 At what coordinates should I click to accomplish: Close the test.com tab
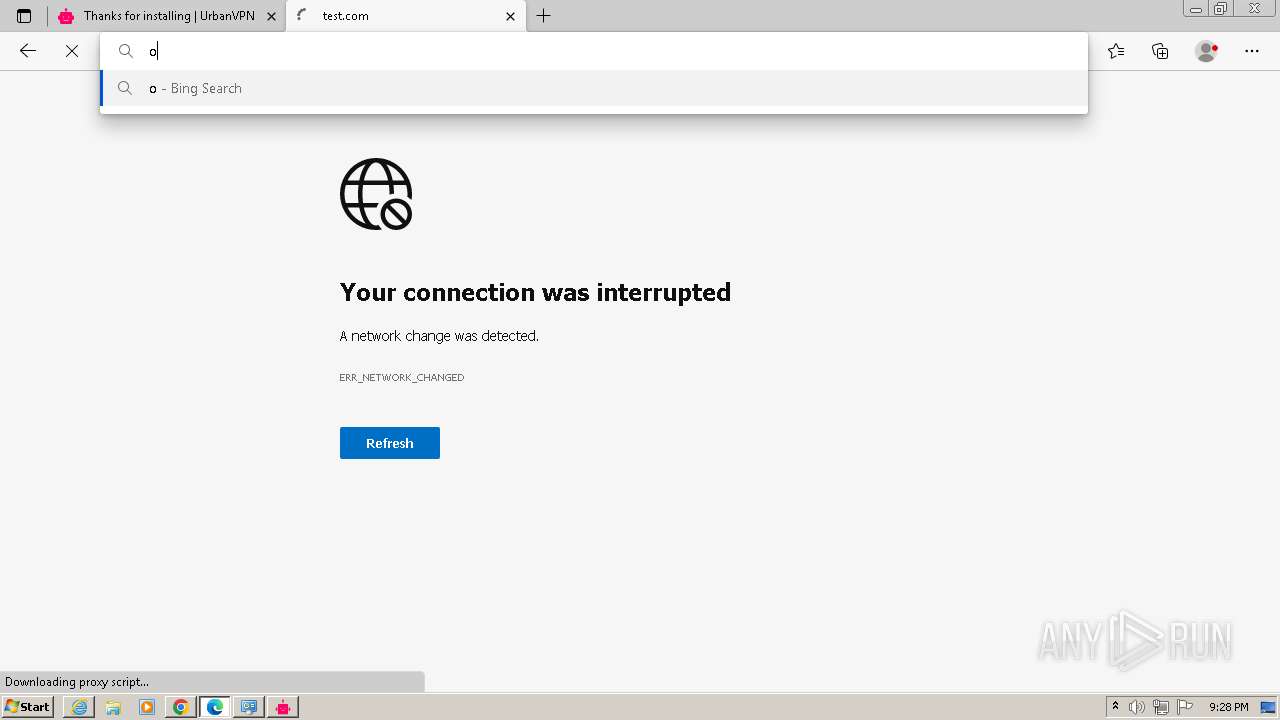pos(510,16)
